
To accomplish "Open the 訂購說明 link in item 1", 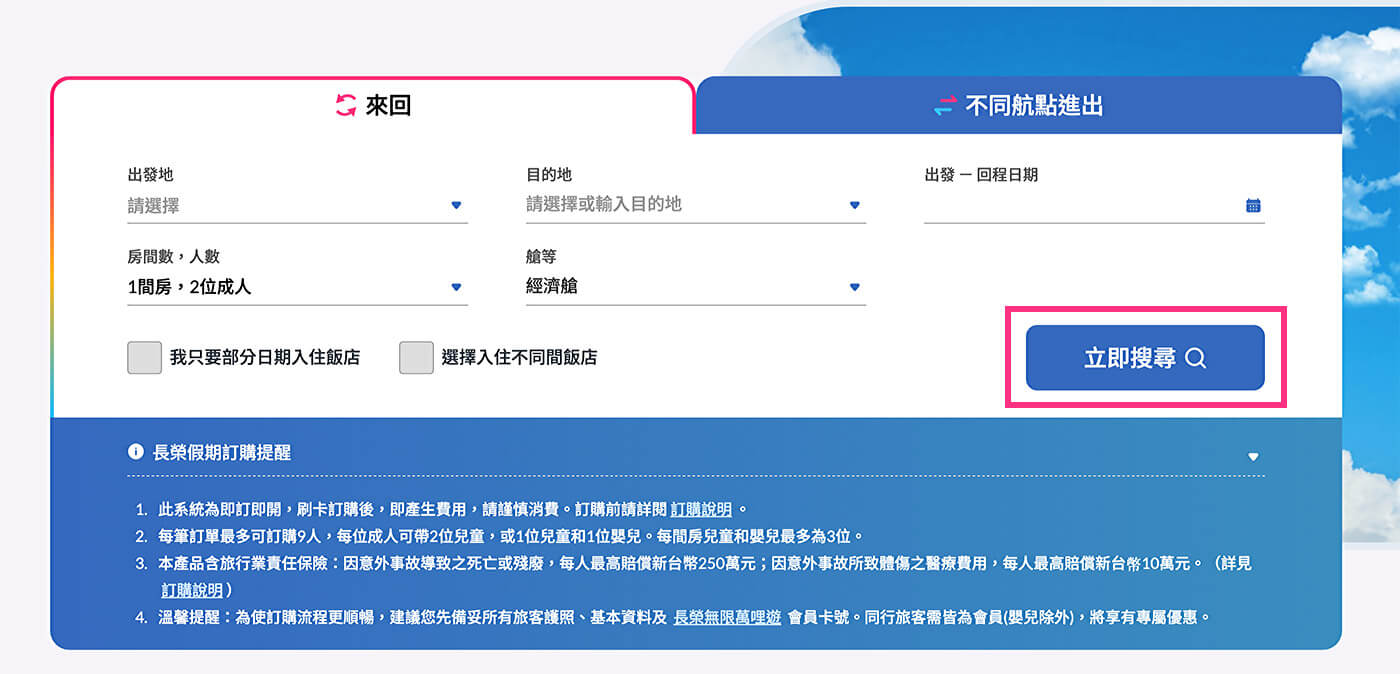I will click(x=701, y=509).
